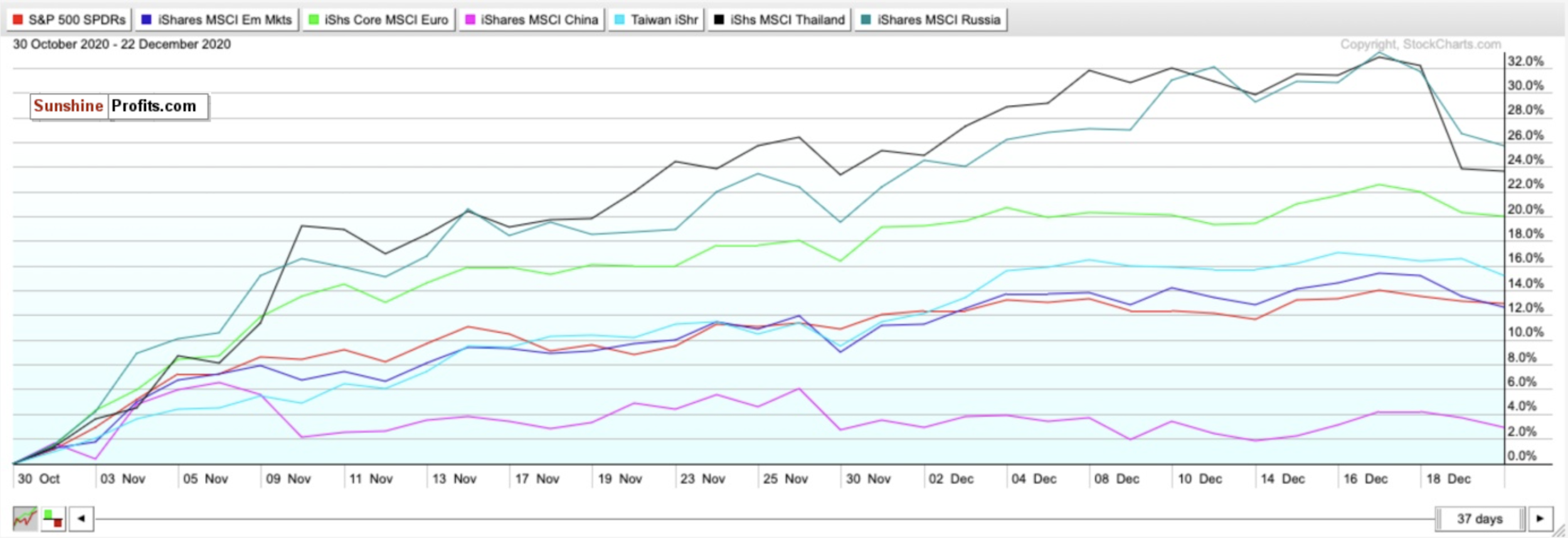Click the 08 Dec date label

click(1116, 478)
